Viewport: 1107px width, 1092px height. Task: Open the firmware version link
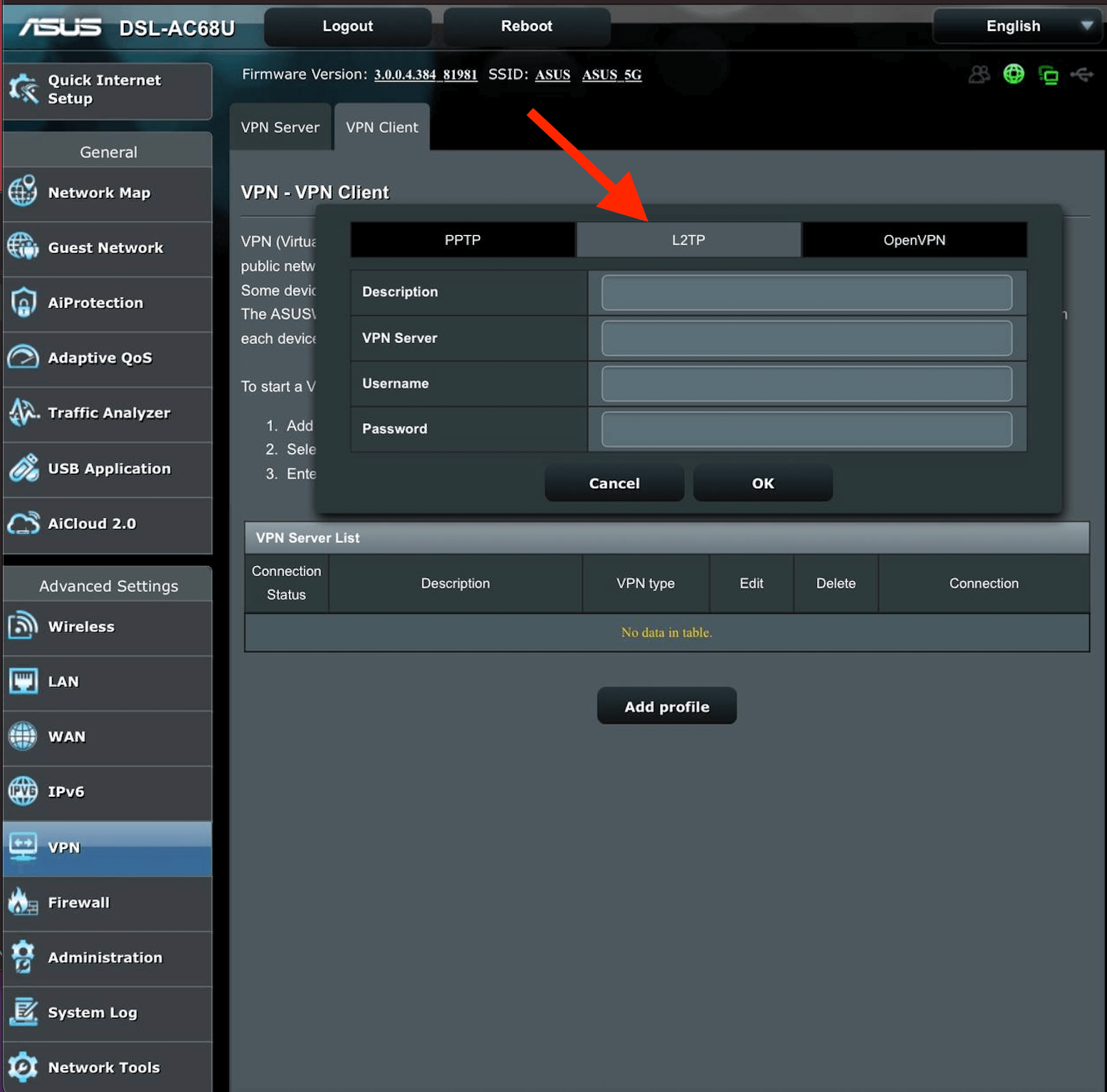(425, 75)
